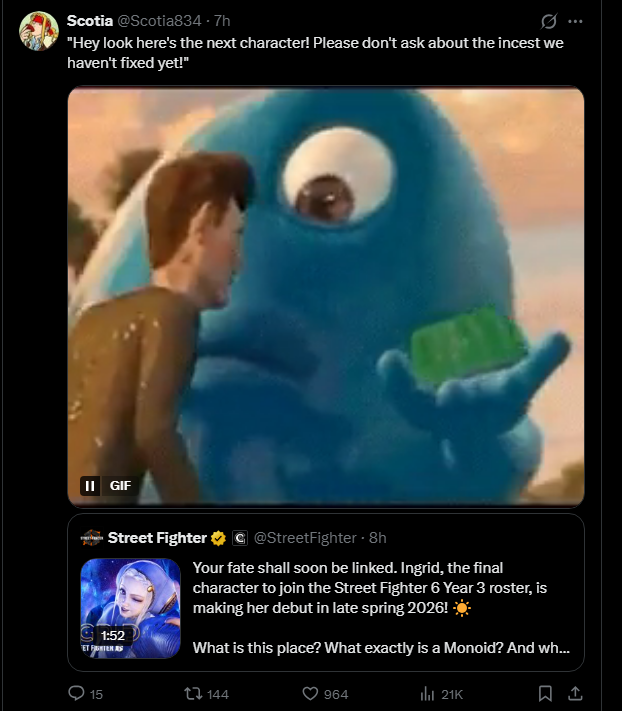Open the Scotia display name link

(x=90, y=20)
